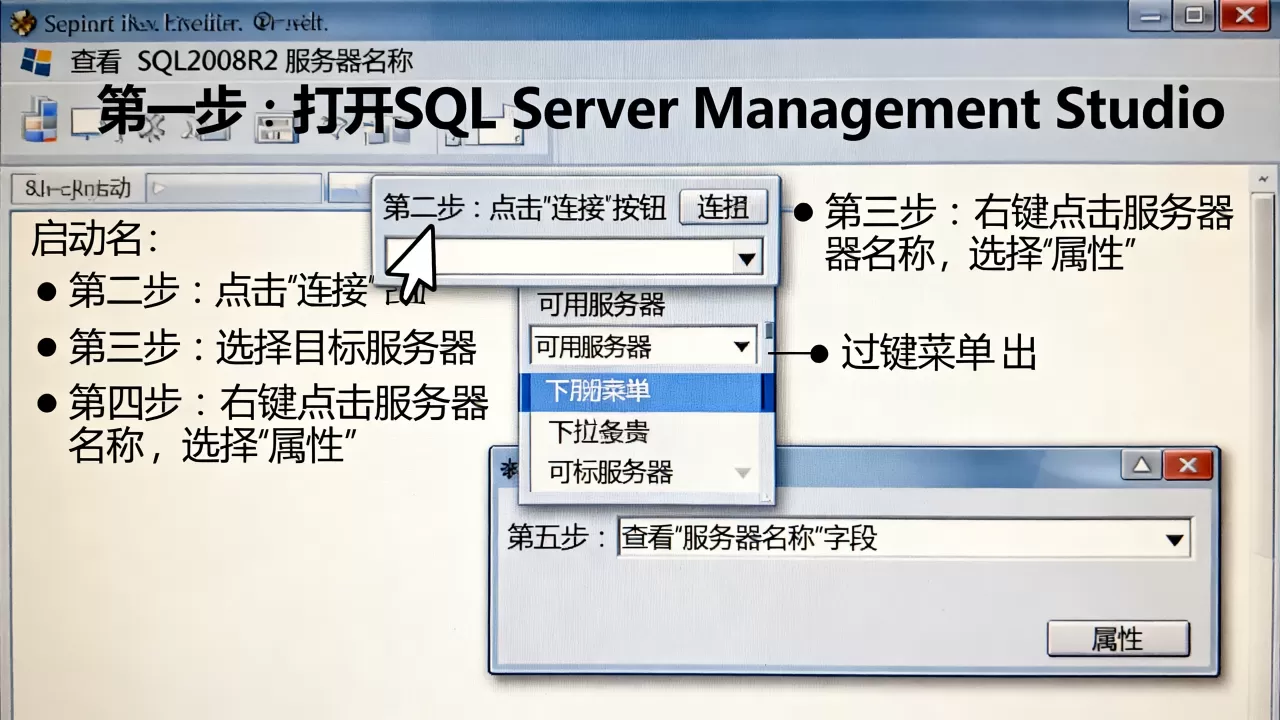
Task: Close the main window with the red X
Action: point(1245,14)
